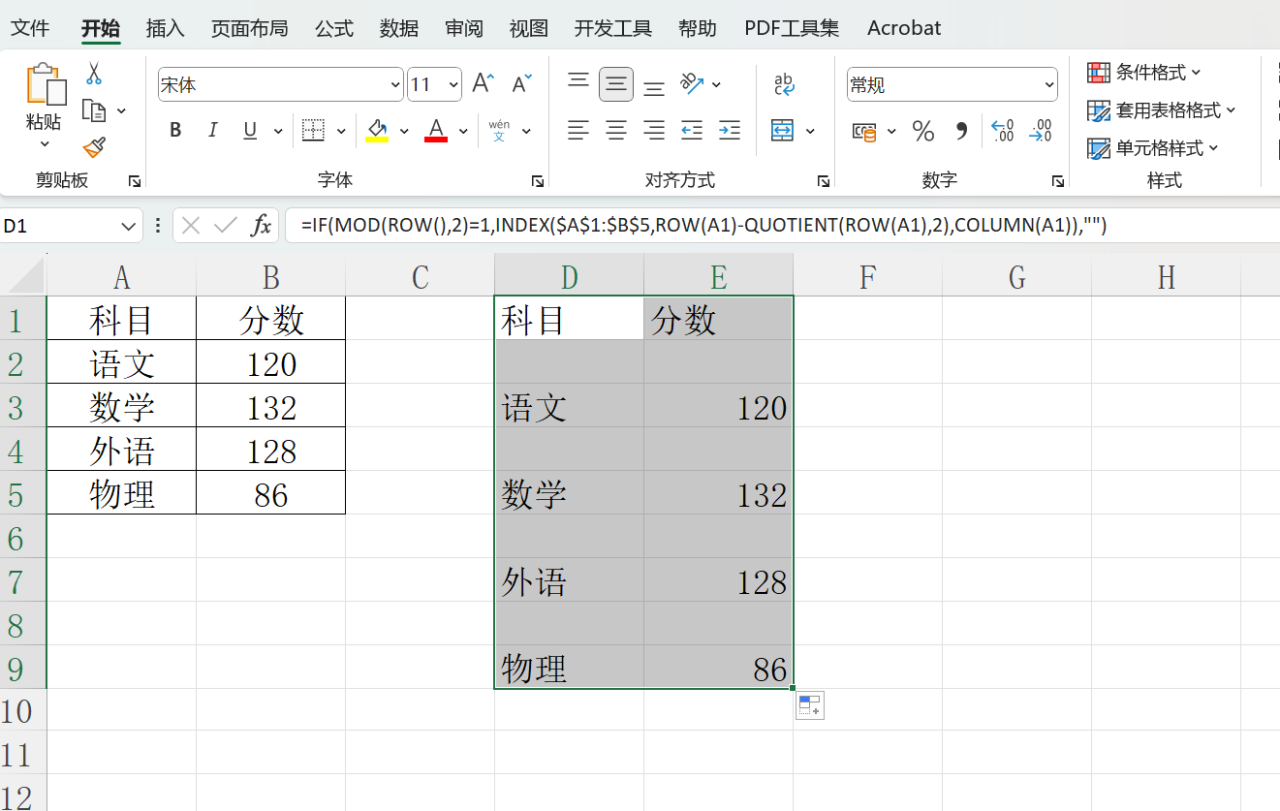Click the Copy icon
Viewport: 1280px width, 811px height.
click(x=94, y=110)
